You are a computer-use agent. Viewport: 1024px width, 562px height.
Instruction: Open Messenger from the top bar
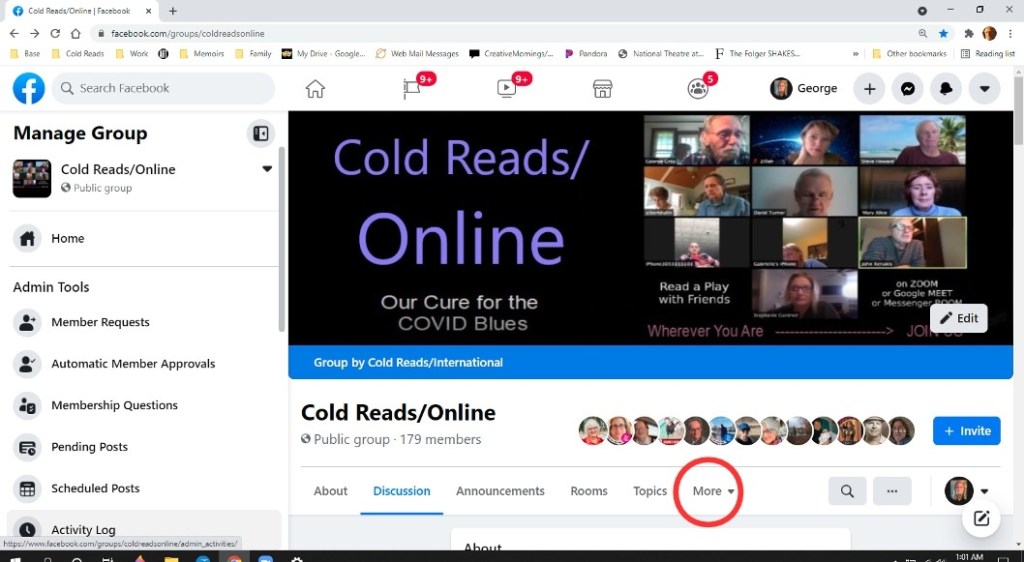point(907,89)
